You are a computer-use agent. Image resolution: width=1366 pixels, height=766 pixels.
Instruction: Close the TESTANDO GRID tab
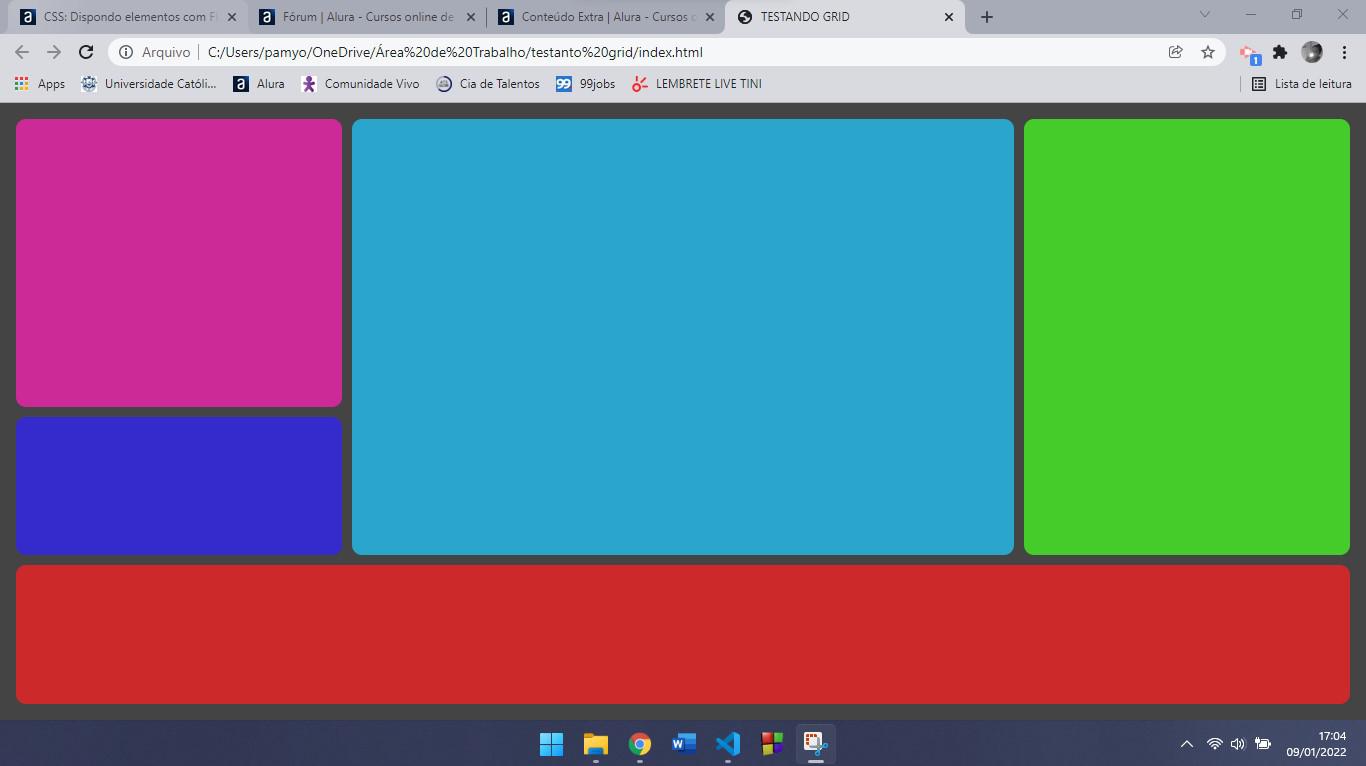[x=949, y=17]
